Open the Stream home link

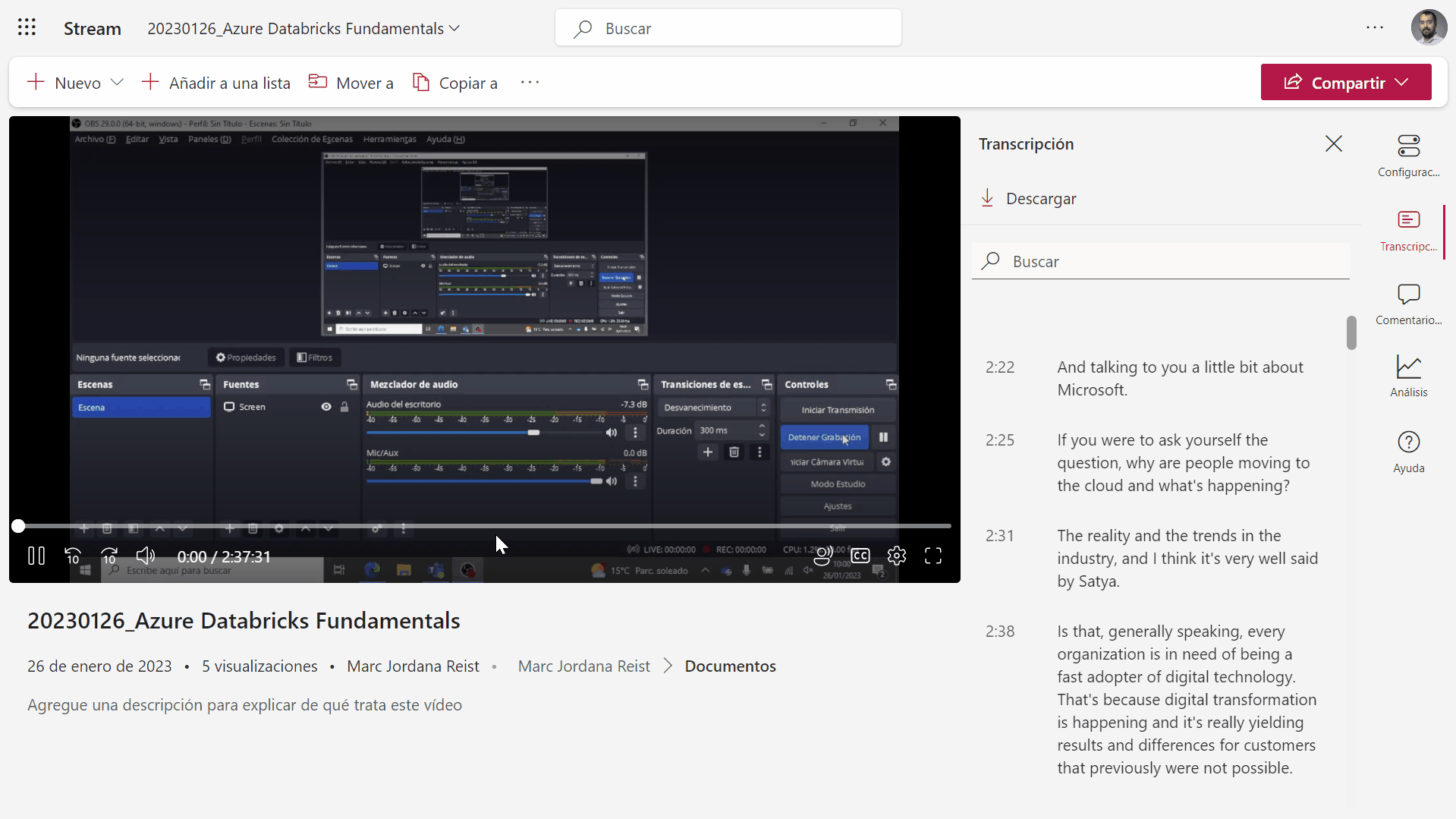tap(93, 28)
